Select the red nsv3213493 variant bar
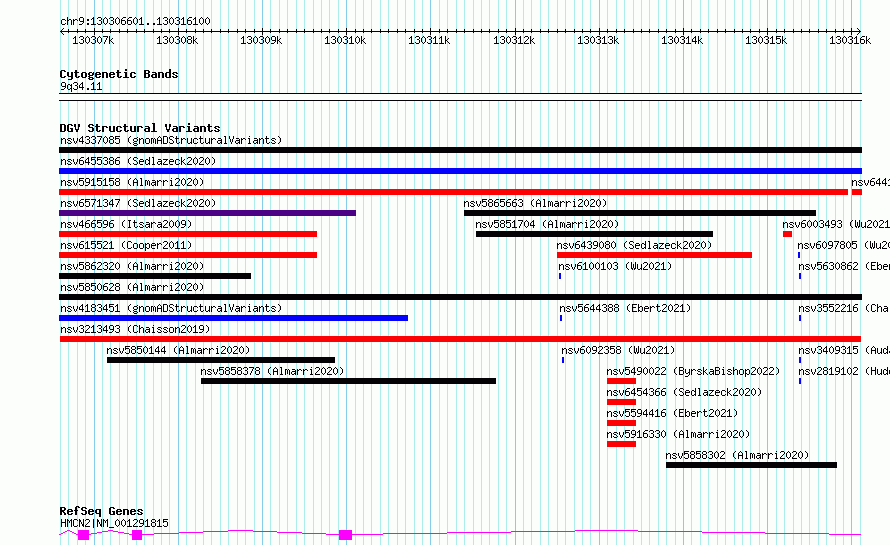Image resolution: width=890 pixels, height=545 pixels. point(460,339)
